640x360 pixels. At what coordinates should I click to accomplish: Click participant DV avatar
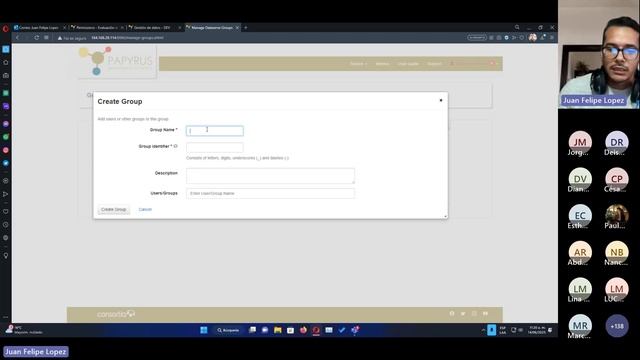click(x=580, y=179)
